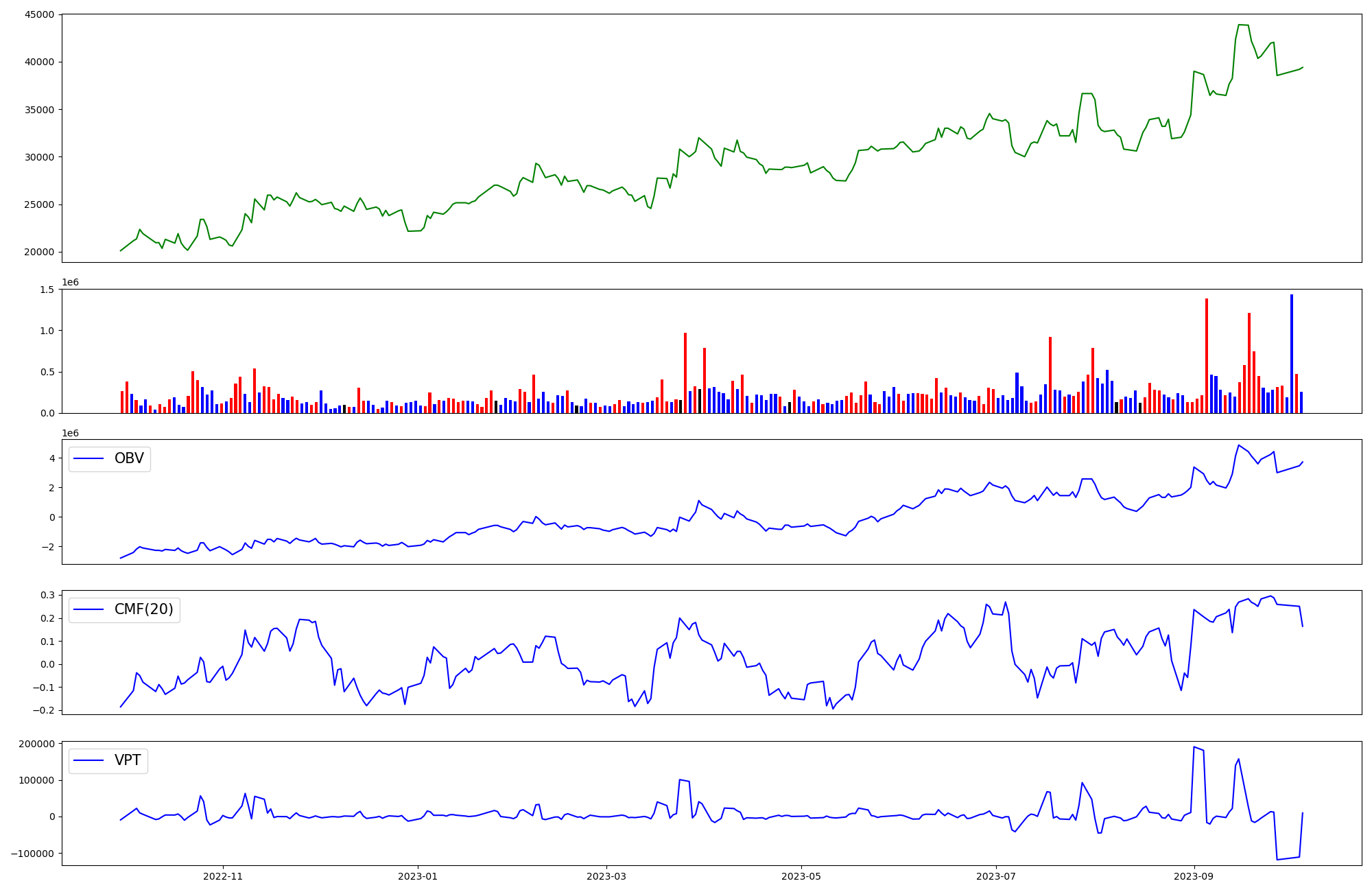
Task: Click the OBV legend label
Action: (129, 458)
